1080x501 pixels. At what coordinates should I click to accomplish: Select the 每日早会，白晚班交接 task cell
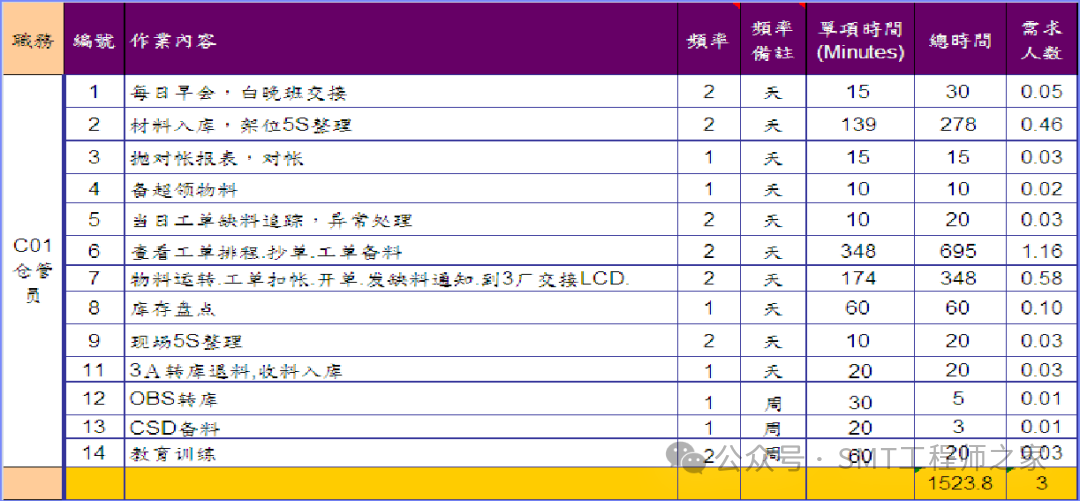[x=400, y=93]
